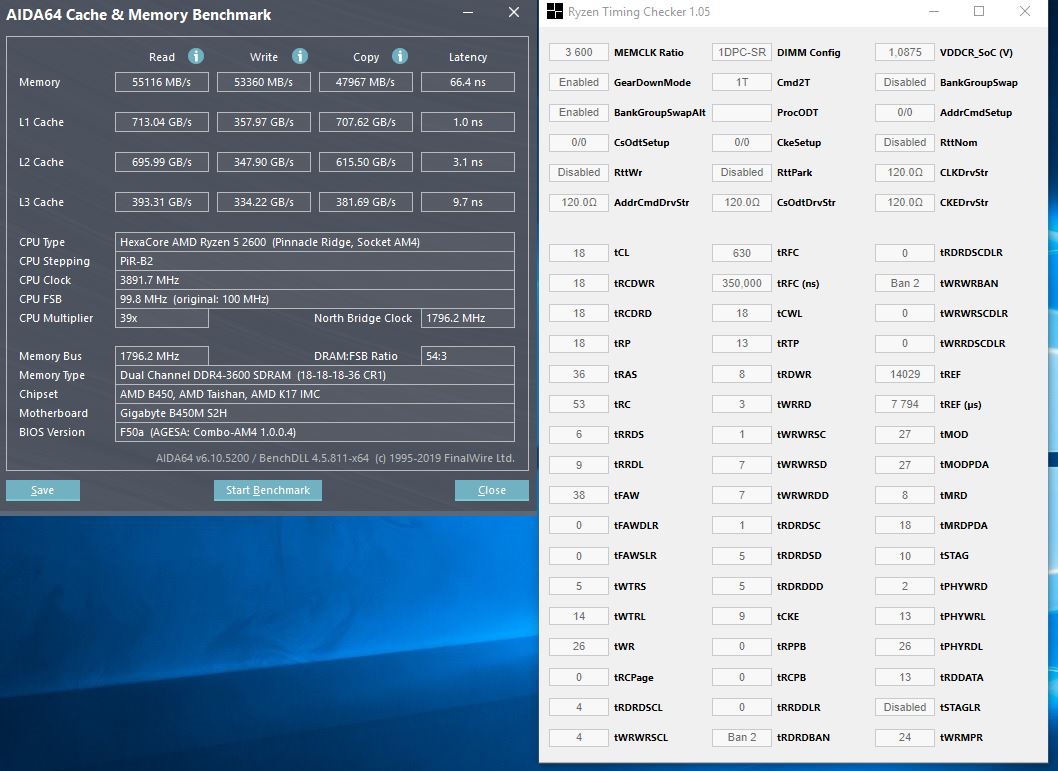
Task: Click the VDDCR_SoC 1,0875 field
Action: 905,52
